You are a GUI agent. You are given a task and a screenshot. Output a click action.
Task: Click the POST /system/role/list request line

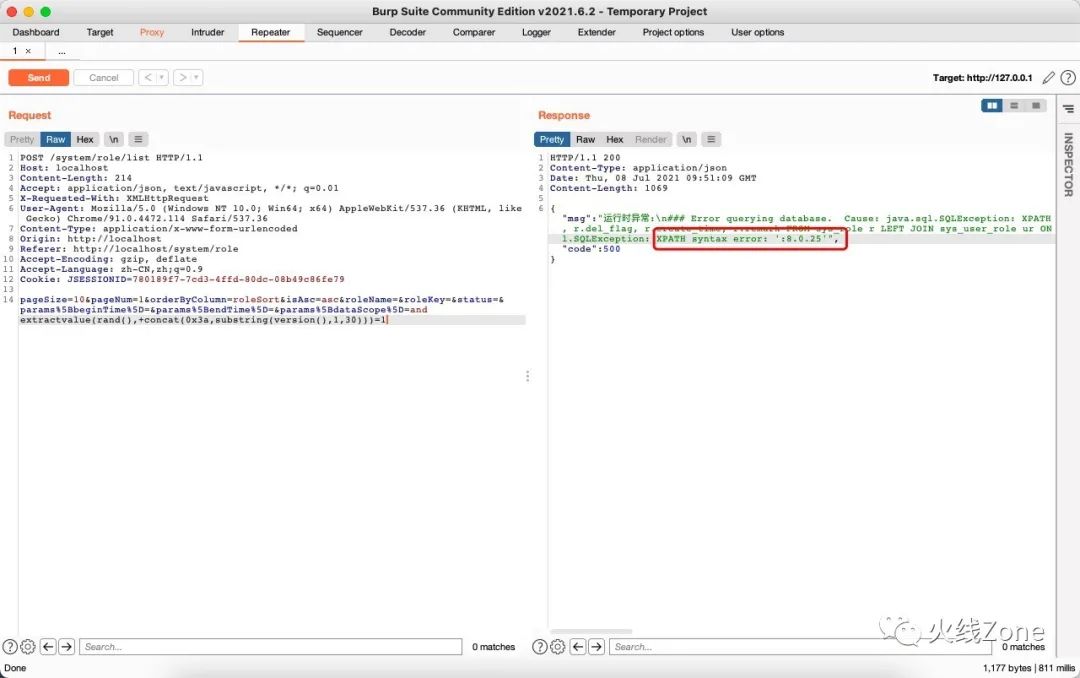coord(112,158)
